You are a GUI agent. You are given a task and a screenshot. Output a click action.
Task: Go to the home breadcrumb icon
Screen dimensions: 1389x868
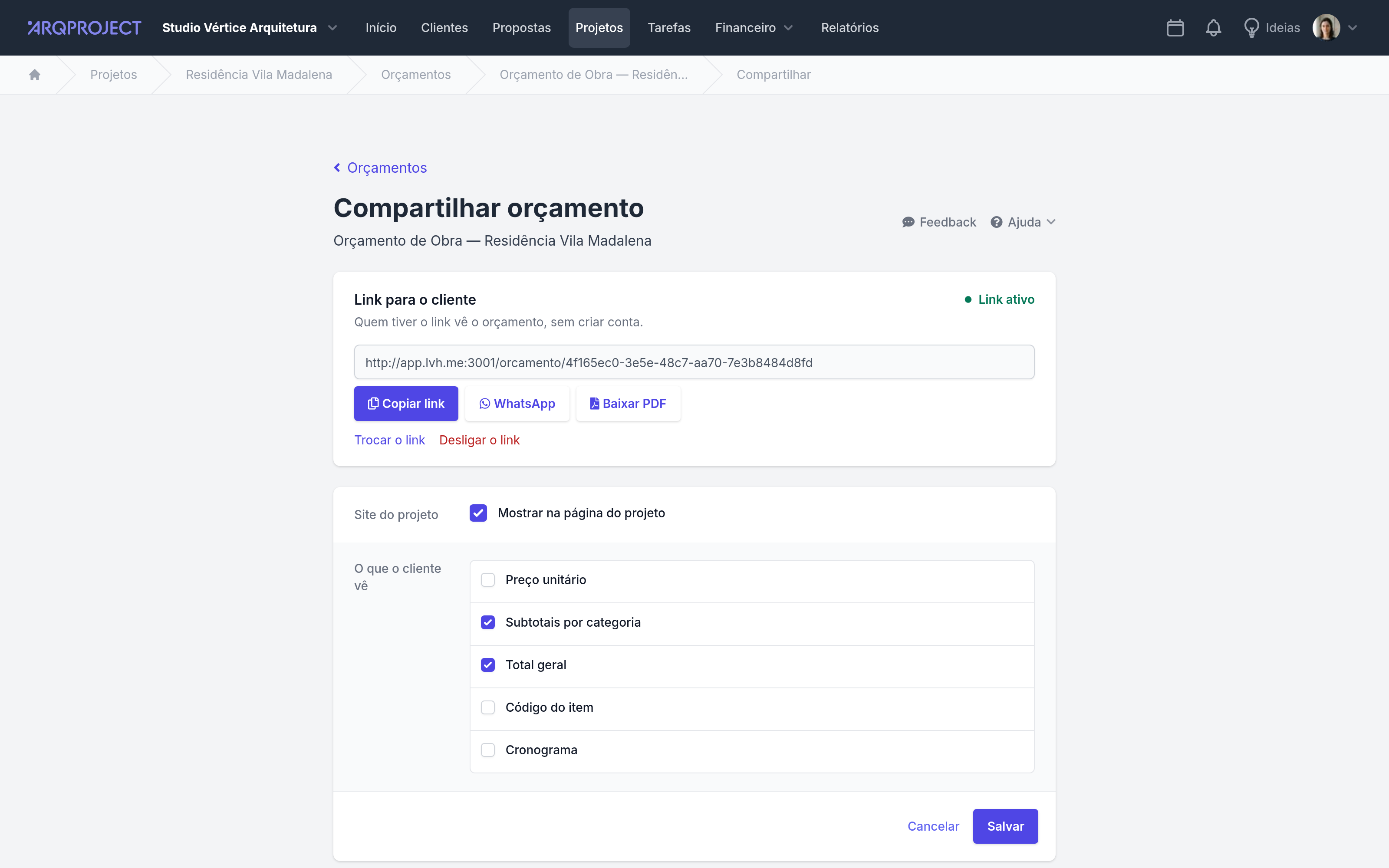34,75
